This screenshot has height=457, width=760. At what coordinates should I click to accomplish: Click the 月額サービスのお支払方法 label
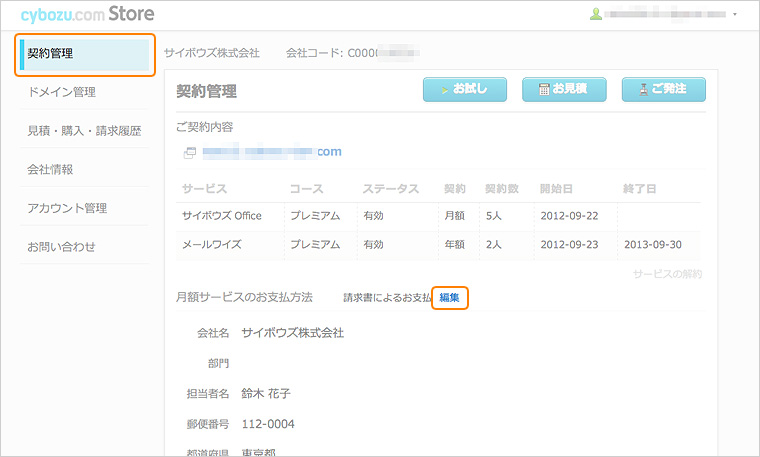click(244, 297)
